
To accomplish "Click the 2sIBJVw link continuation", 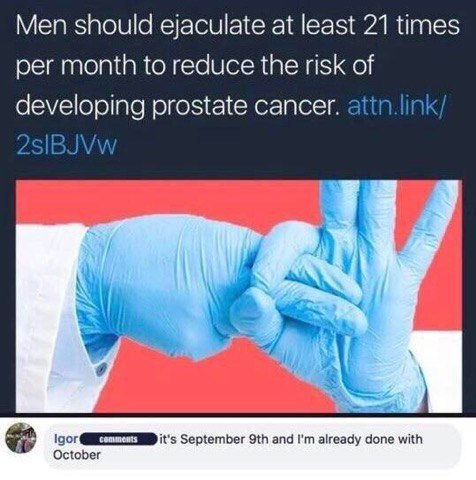I will click(x=67, y=146).
